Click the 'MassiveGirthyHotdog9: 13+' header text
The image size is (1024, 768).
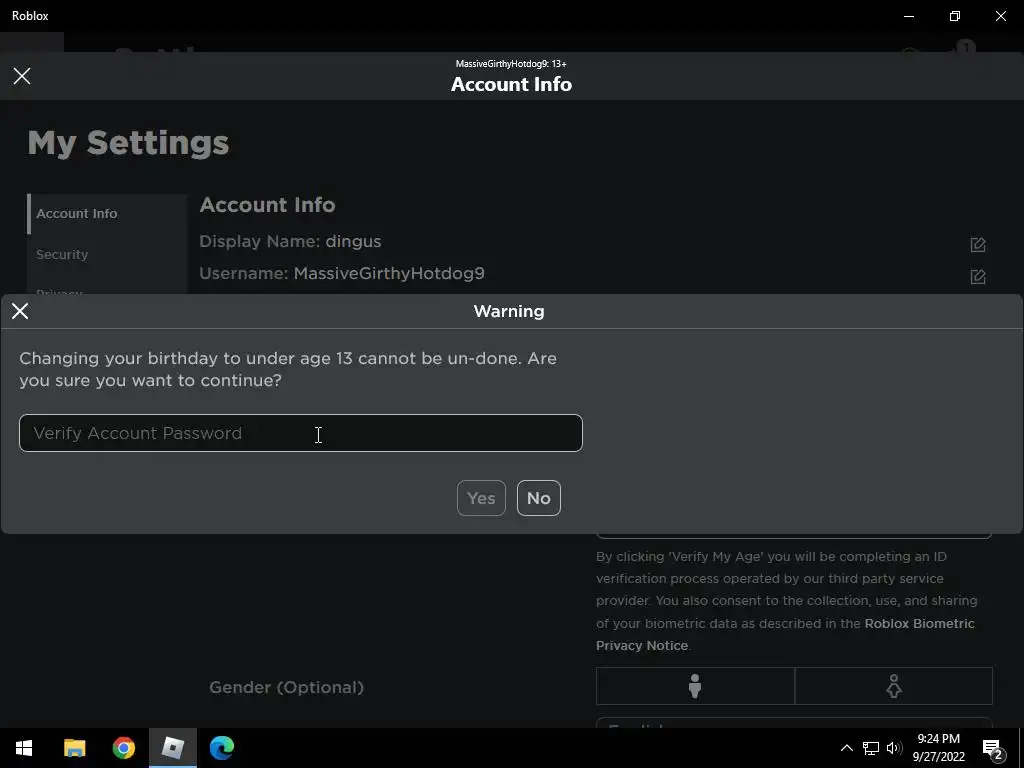click(x=511, y=64)
